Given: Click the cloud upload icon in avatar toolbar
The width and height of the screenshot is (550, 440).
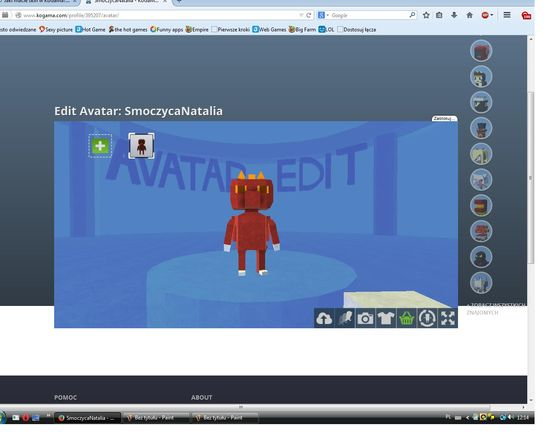Looking at the screenshot, I should 324,319.
